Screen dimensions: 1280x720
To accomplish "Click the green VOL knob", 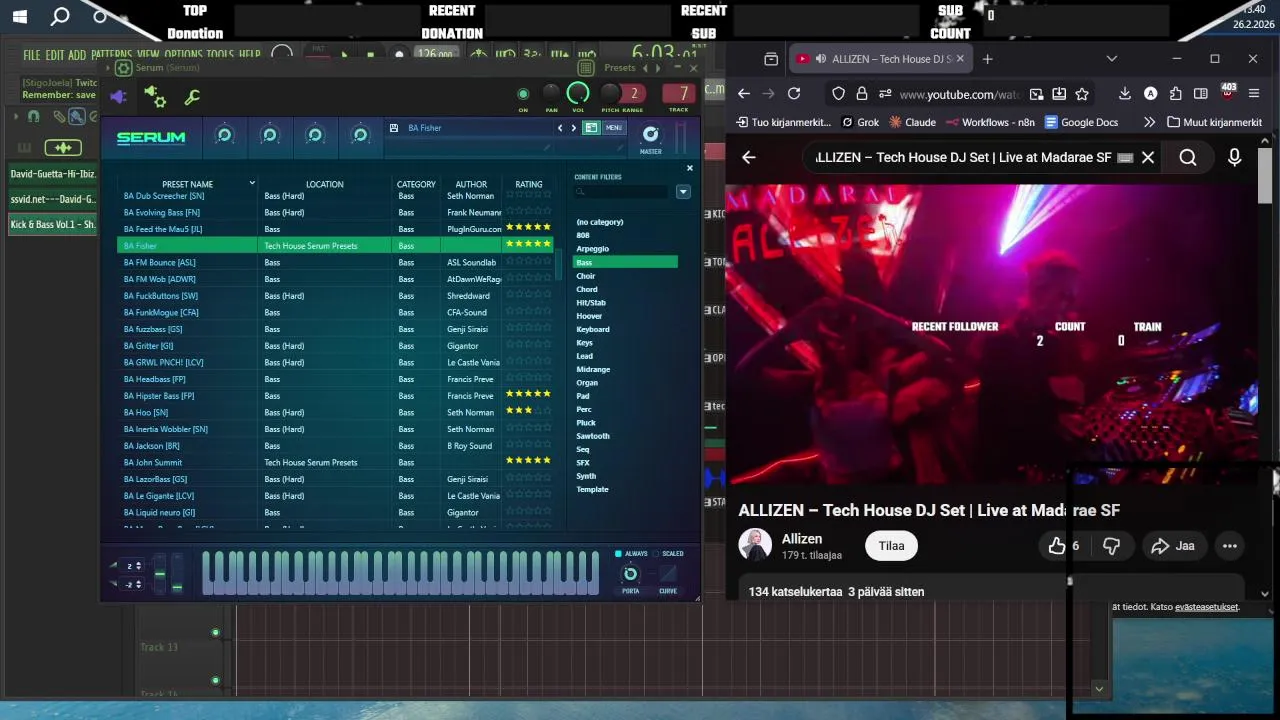I will coord(578,94).
